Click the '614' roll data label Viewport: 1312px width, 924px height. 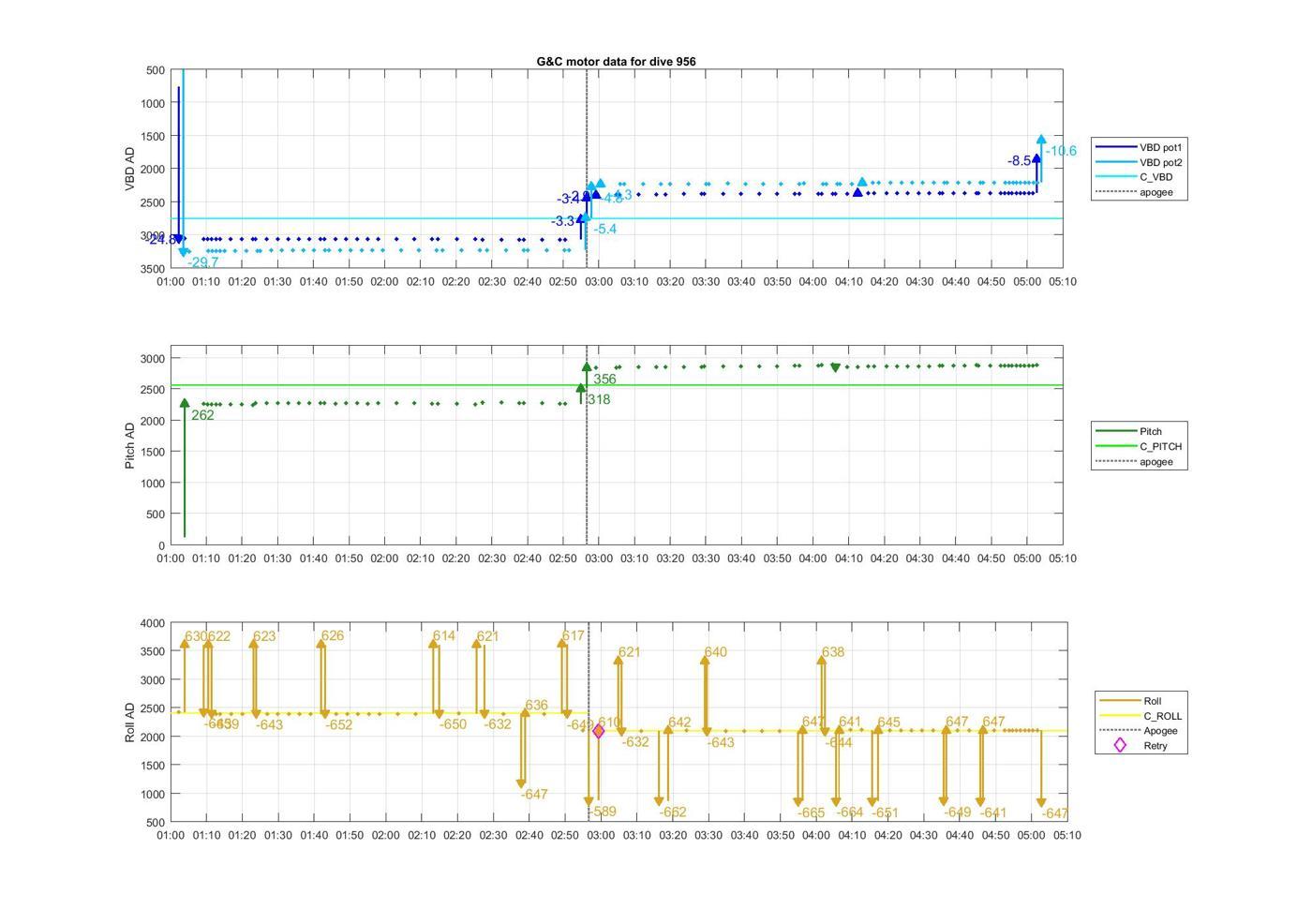coord(444,635)
